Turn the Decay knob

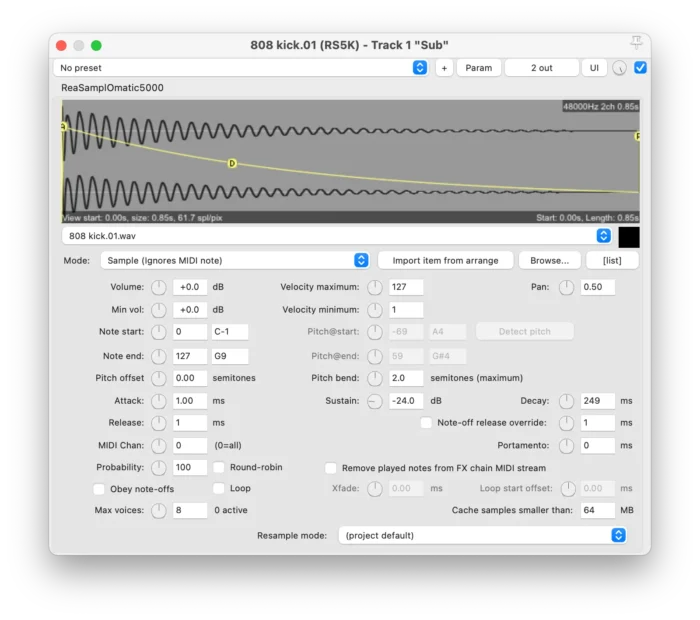click(567, 401)
